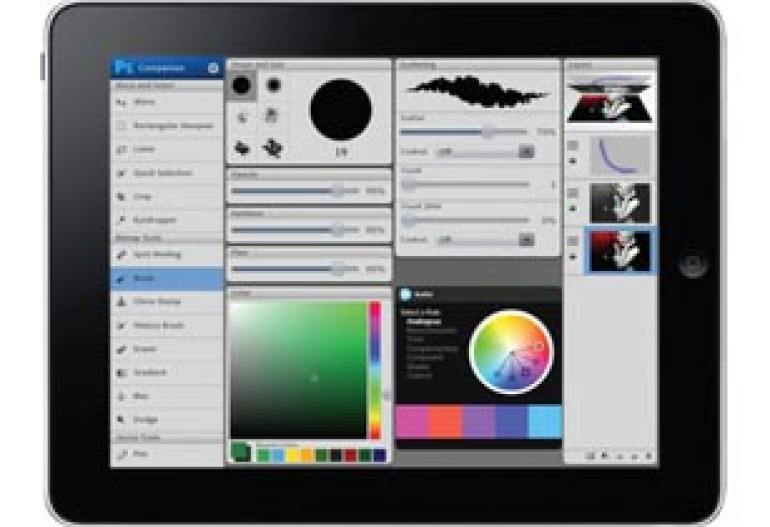Screen dimensions: 770x527
Task: Open the Control dropdown under Scatter
Action: 485,152
